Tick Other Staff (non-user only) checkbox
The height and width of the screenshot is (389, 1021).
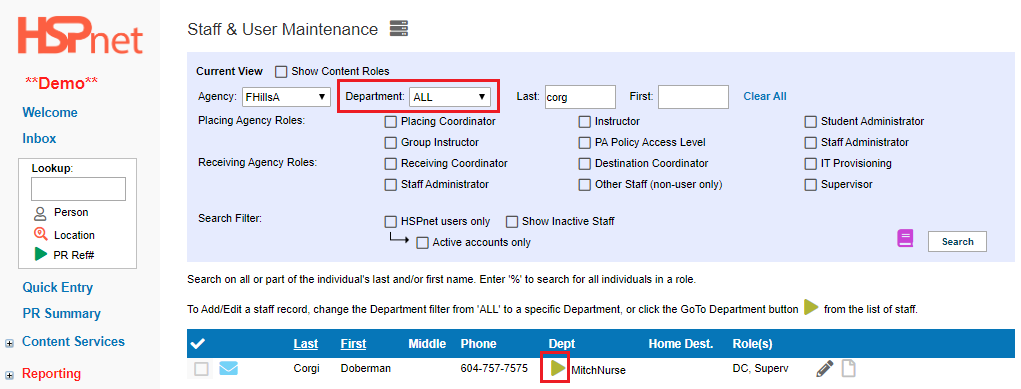584,184
